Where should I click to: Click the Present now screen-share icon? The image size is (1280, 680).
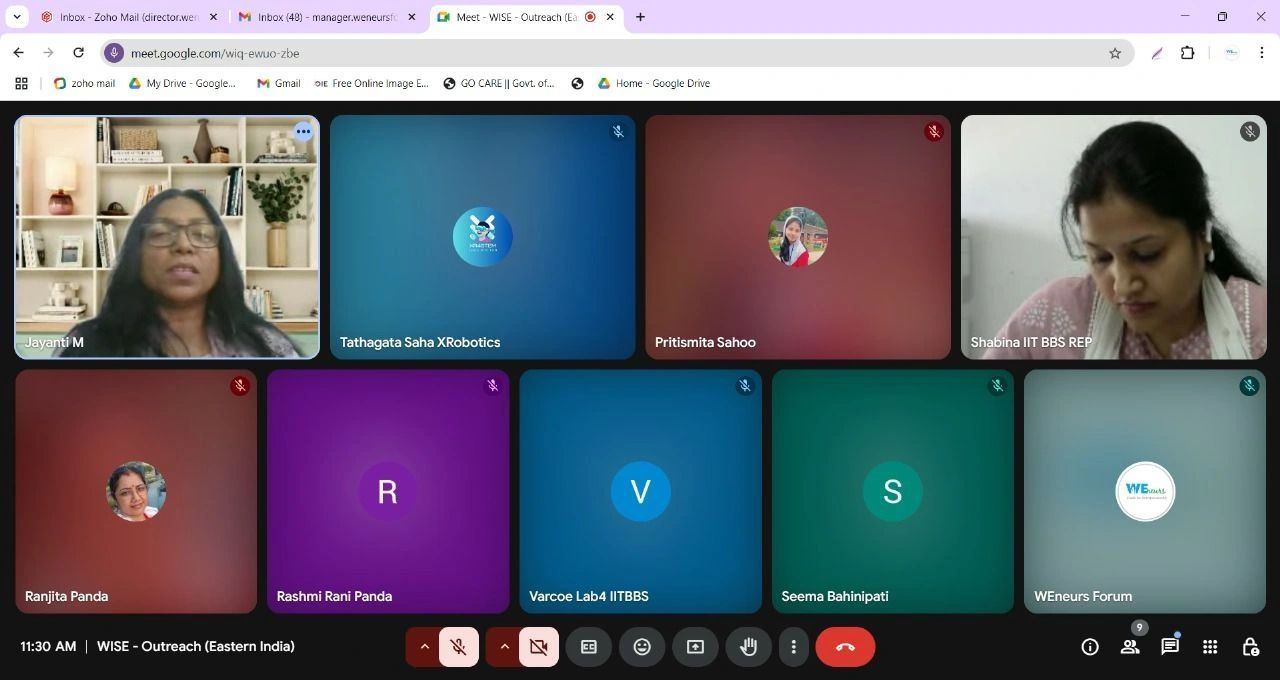(695, 647)
